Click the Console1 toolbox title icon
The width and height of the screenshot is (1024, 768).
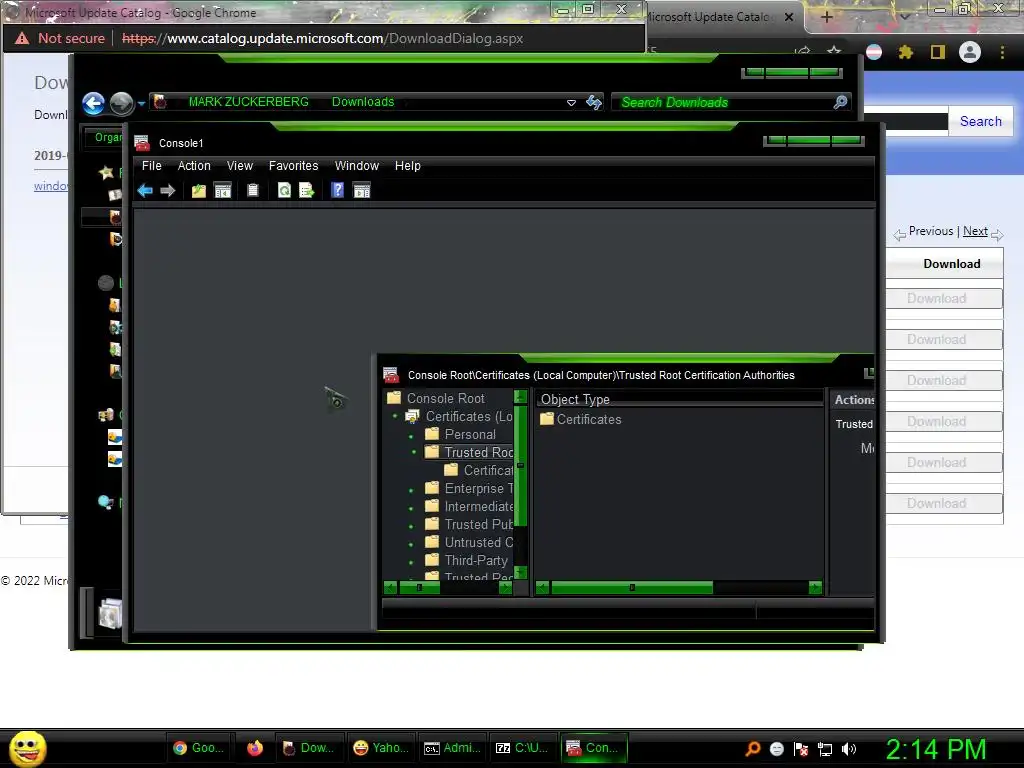click(x=142, y=143)
